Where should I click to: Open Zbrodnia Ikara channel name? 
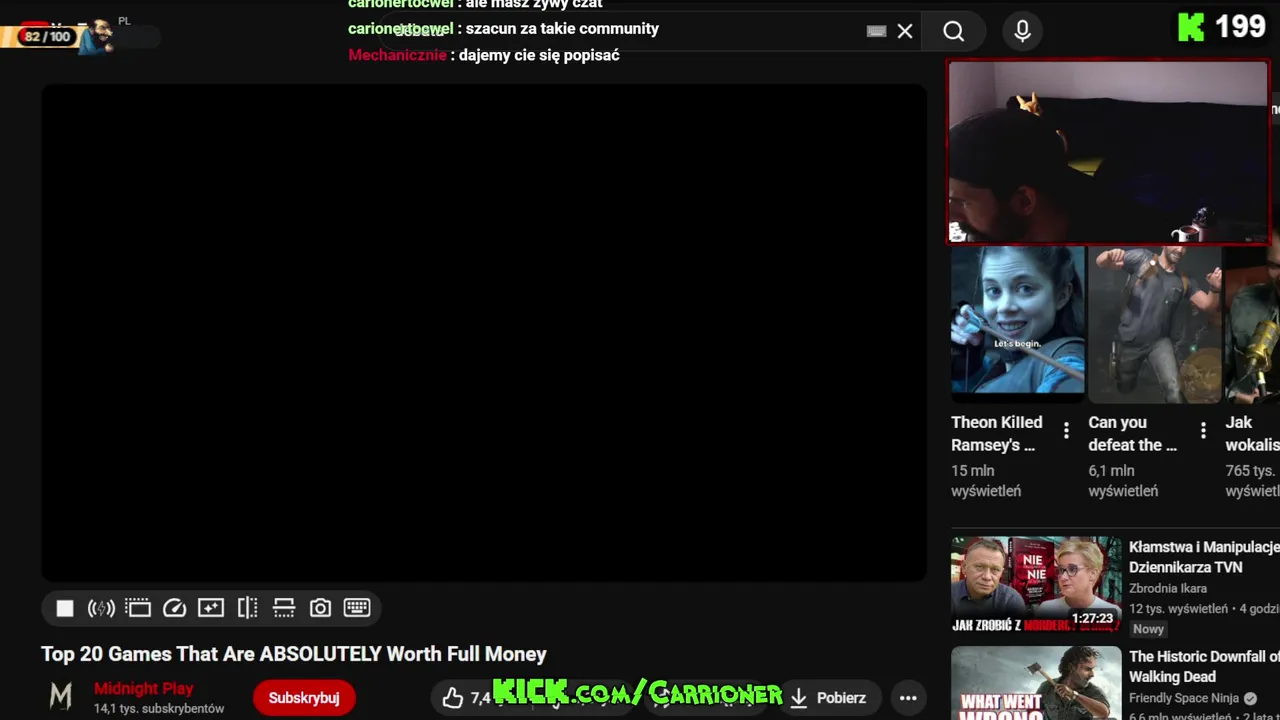click(1168, 589)
